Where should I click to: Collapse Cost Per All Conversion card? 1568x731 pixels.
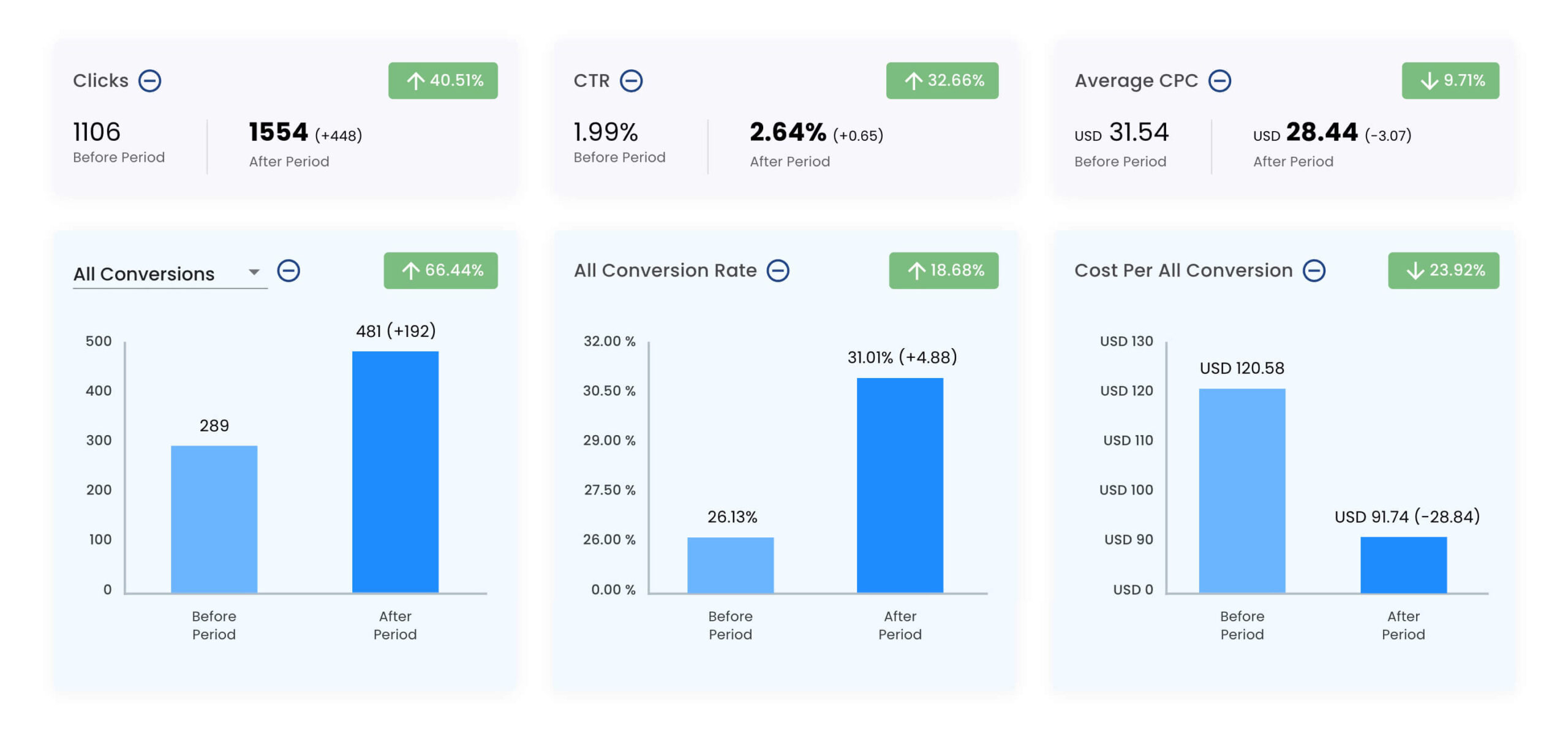(x=1313, y=270)
